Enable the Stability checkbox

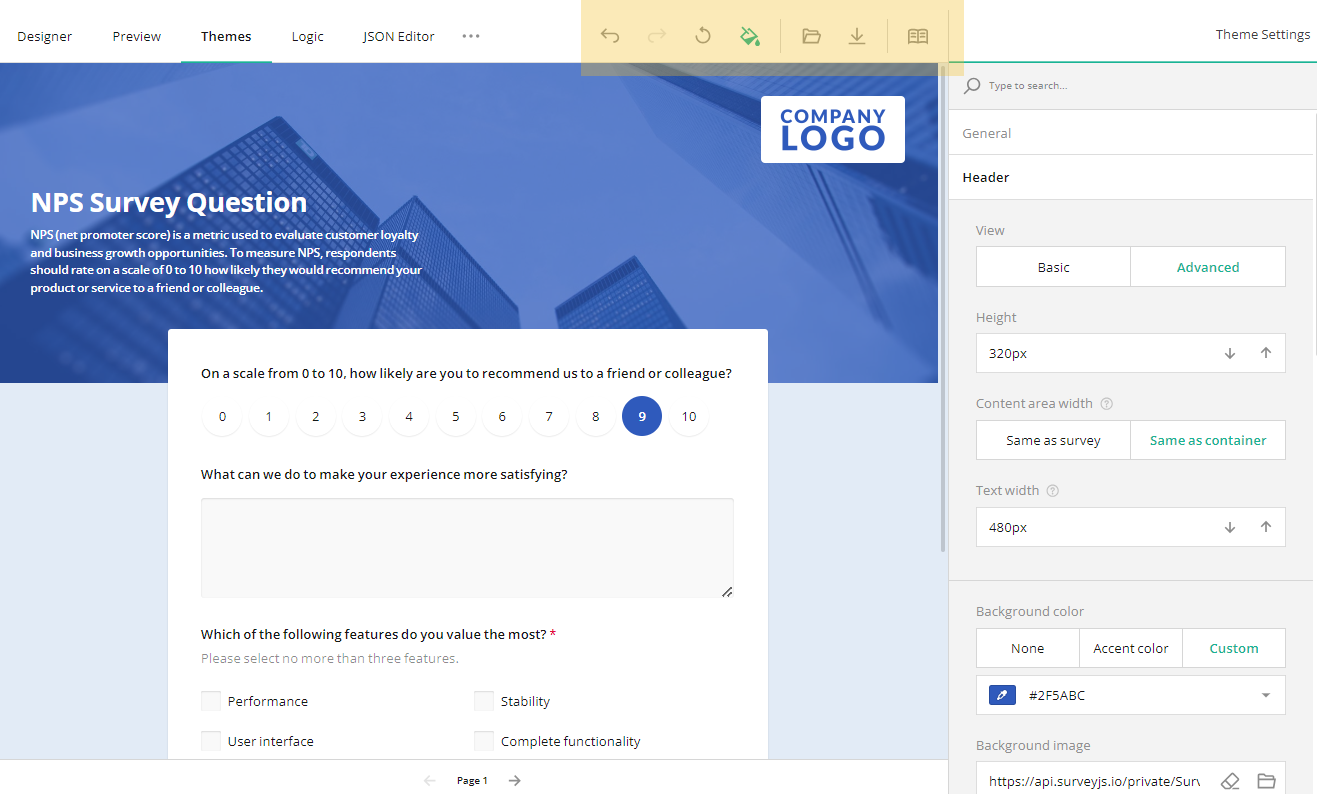[x=484, y=701]
